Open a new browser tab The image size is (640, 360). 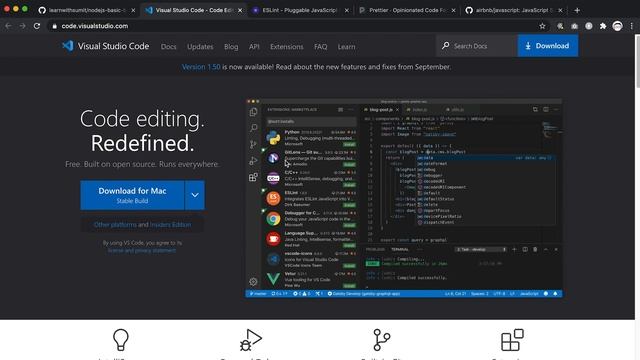[x=577, y=10]
